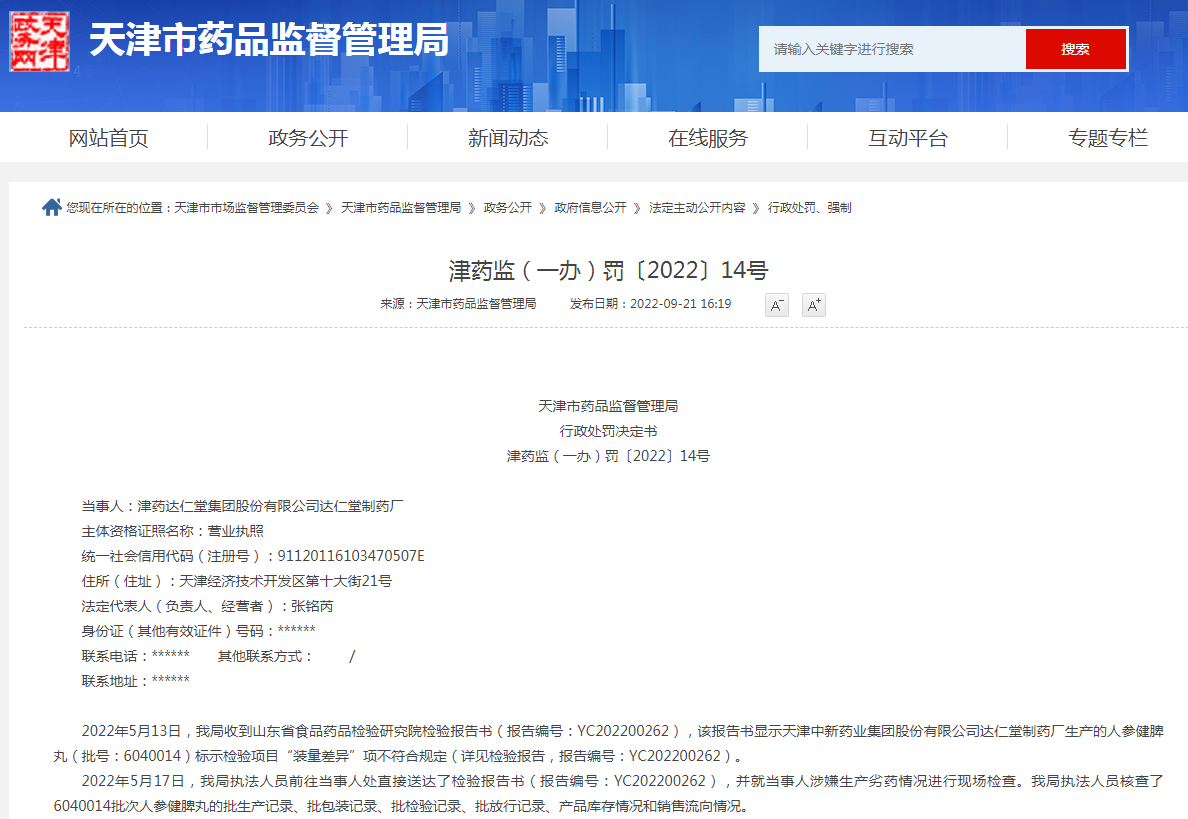
Task: Click the 政务公开 breadcrumb link
Action: click(x=508, y=208)
